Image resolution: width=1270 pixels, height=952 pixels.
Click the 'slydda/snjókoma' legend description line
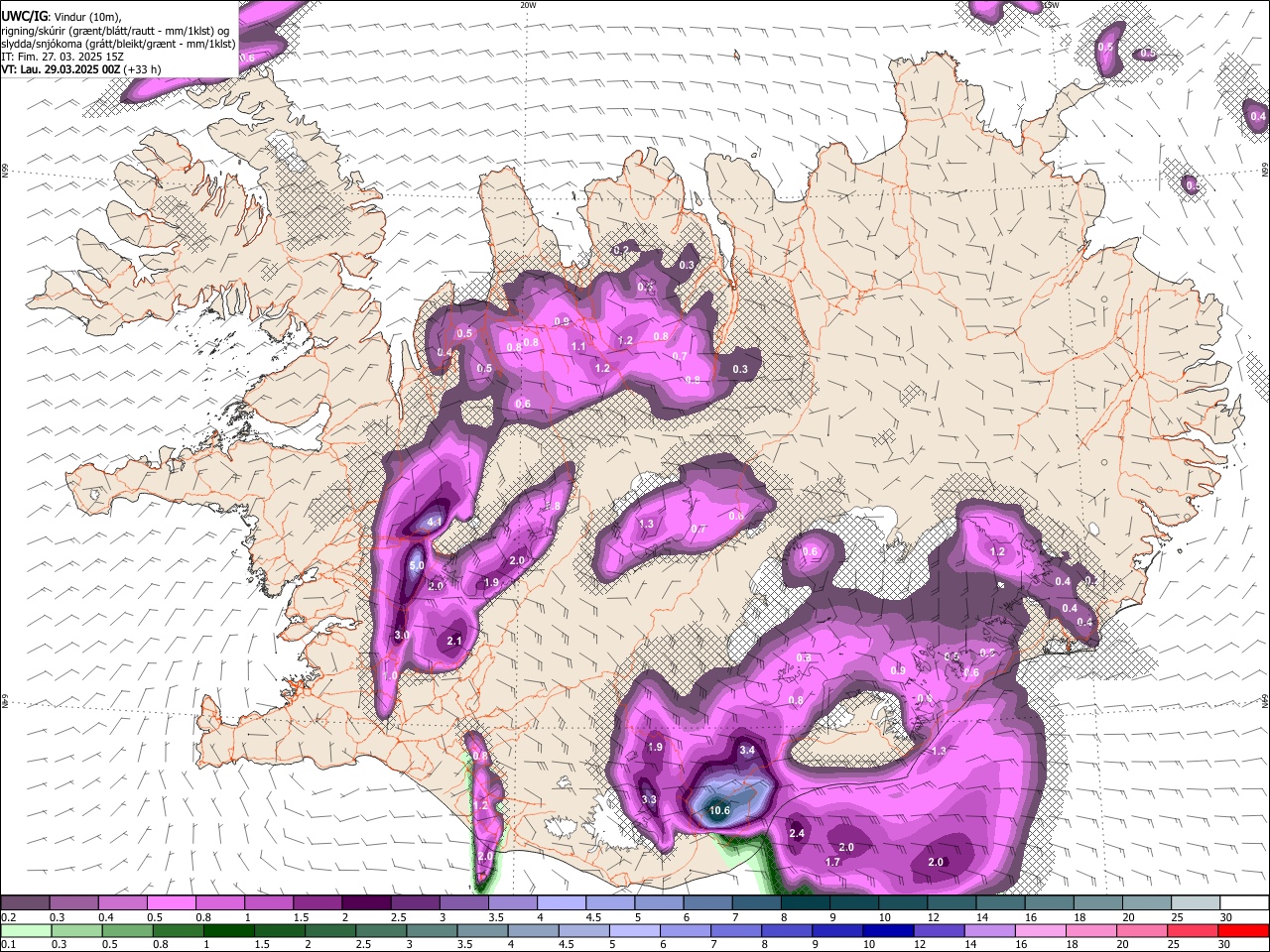pyautogui.click(x=118, y=44)
